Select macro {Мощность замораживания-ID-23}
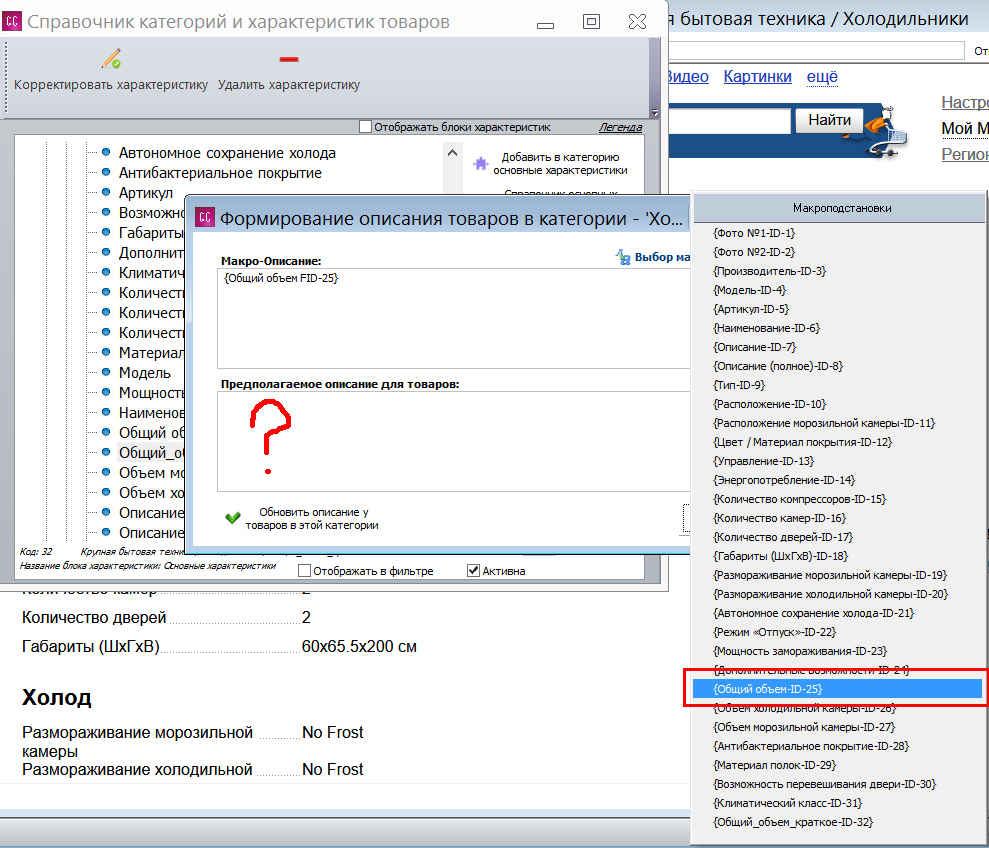 pyautogui.click(x=800, y=651)
